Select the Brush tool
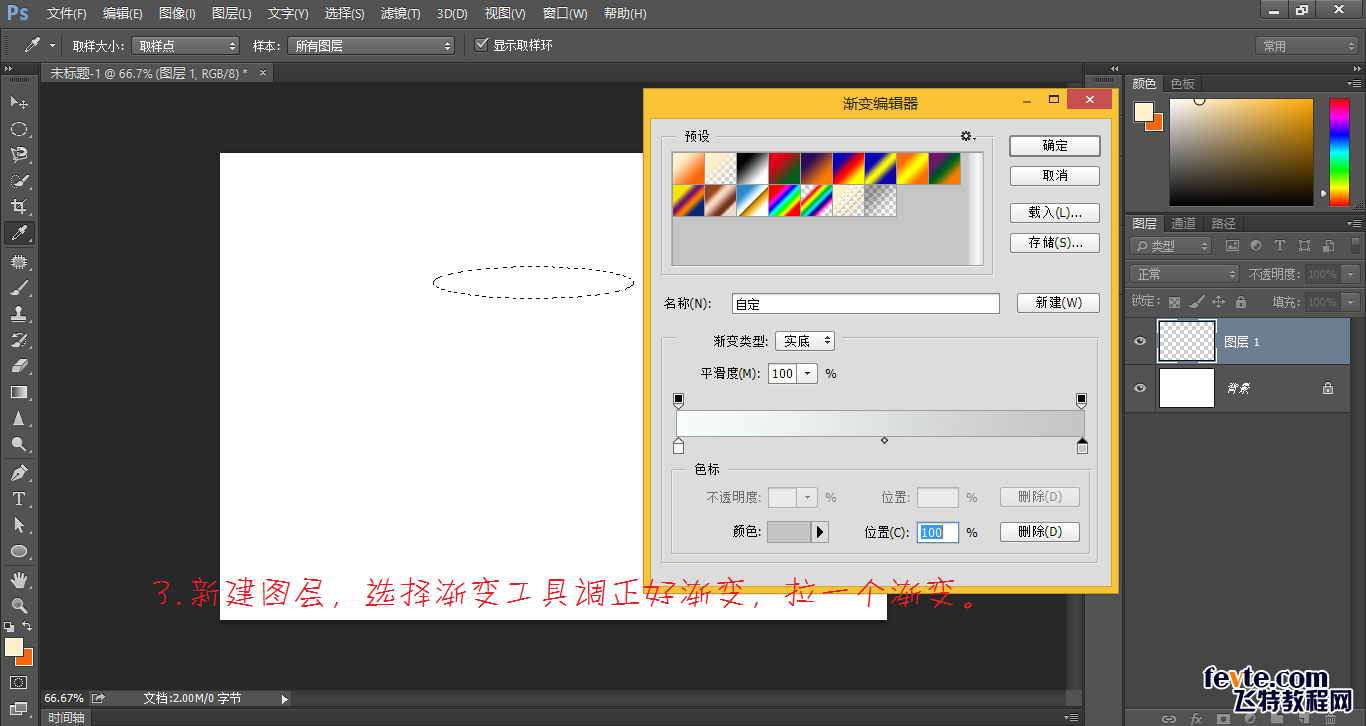 click(x=19, y=288)
